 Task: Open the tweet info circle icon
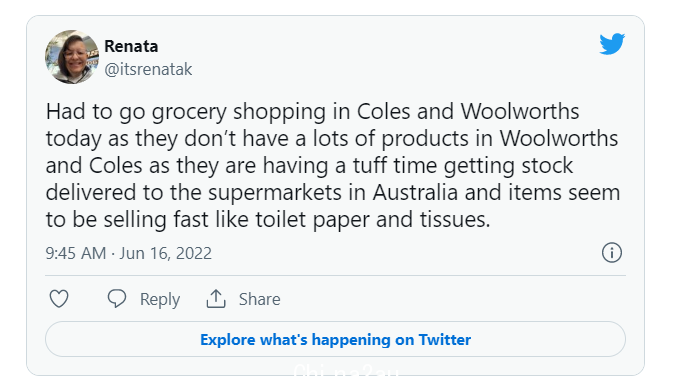612,253
